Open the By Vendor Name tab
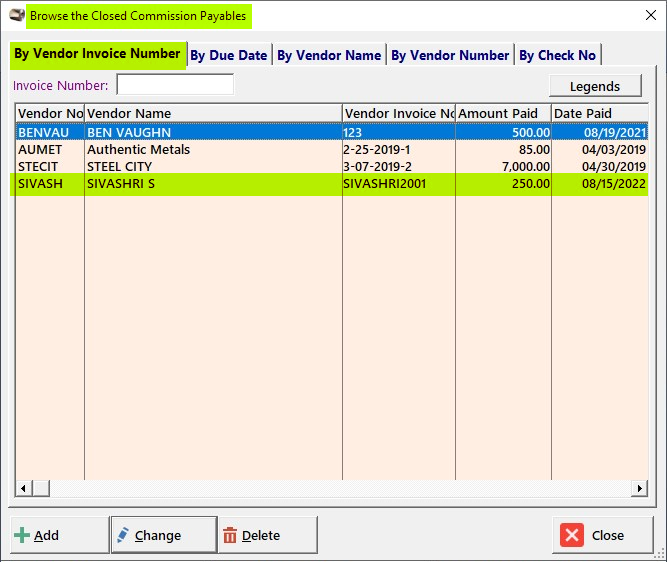The width and height of the screenshot is (667, 562). (x=329, y=55)
